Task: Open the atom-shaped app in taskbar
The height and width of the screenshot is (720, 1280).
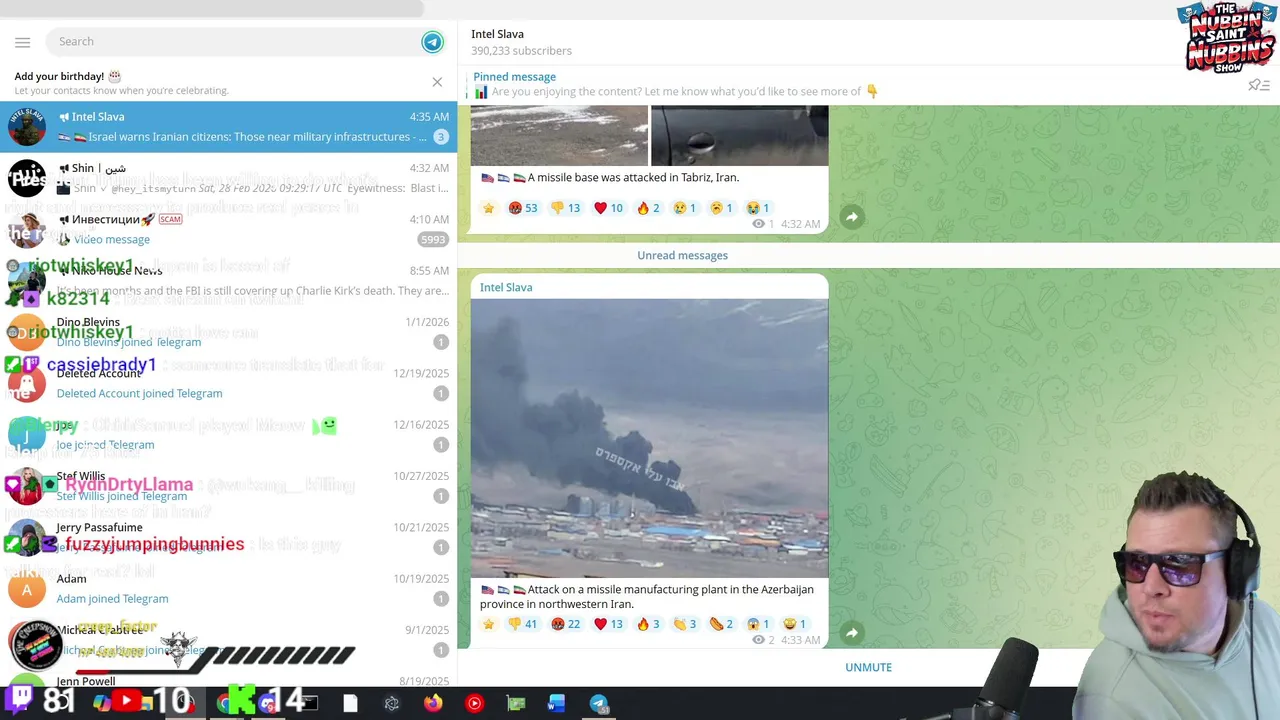Action: (x=392, y=703)
